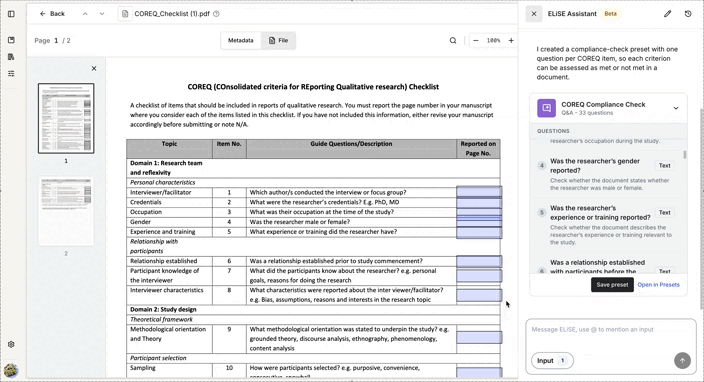704x382 pixels.
Task: Open the Open in Presets link
Action: (658, 285)
